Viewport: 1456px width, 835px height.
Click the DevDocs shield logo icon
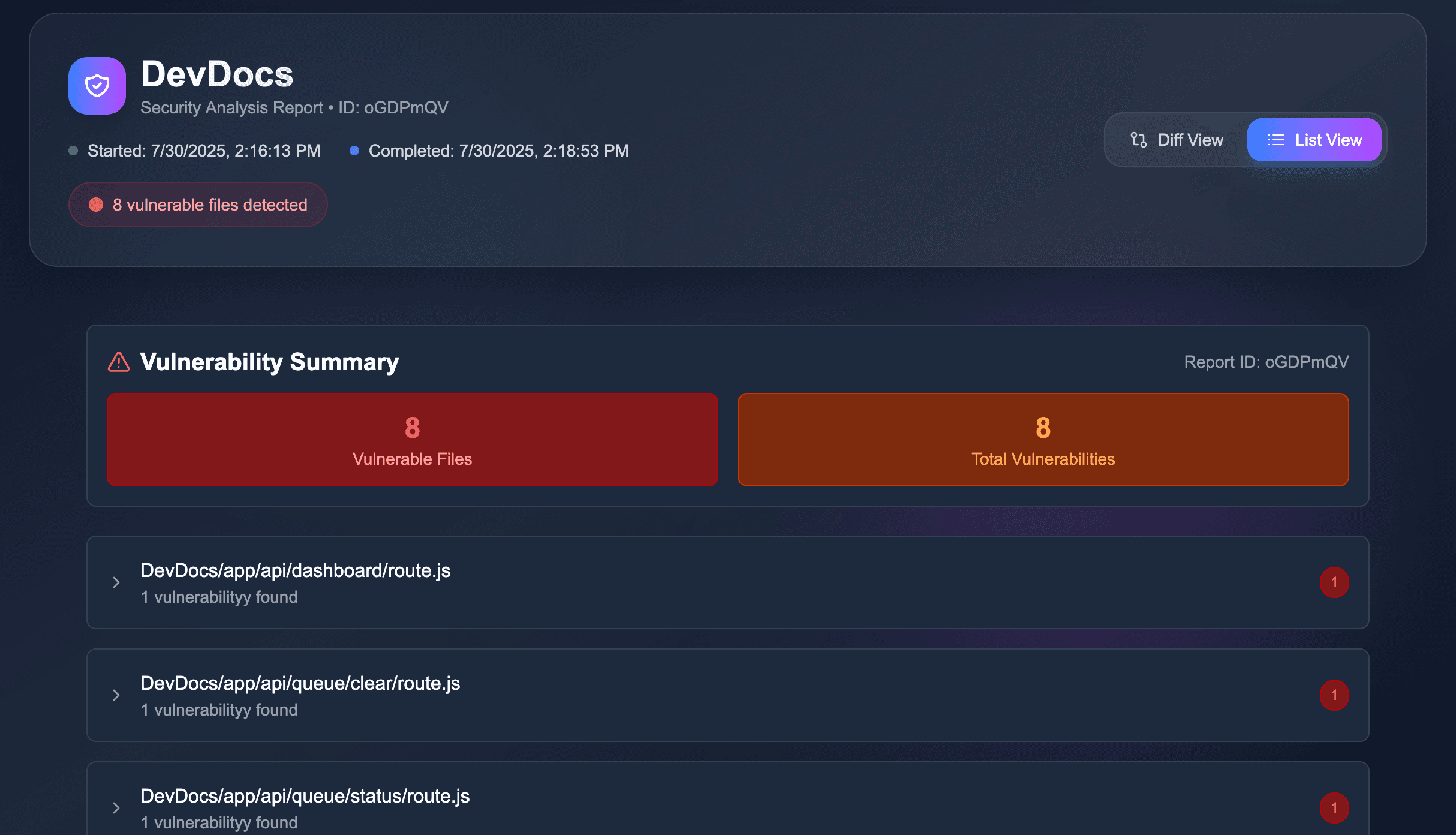[x=97, y=86]
